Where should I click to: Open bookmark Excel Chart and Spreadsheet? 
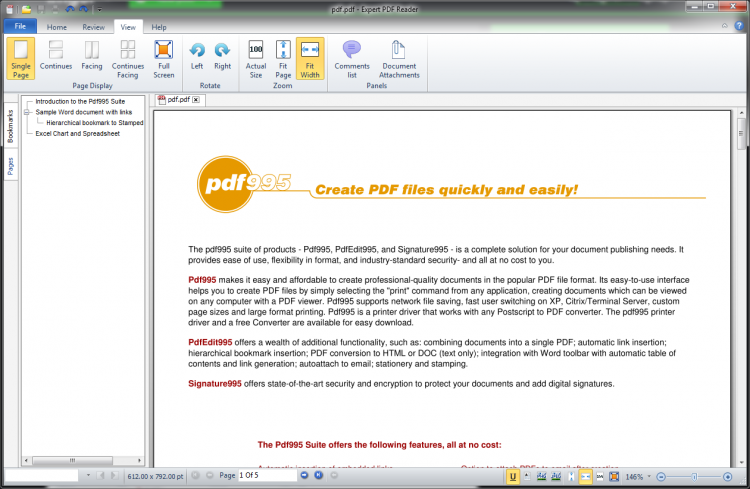[x=77, y=133]
